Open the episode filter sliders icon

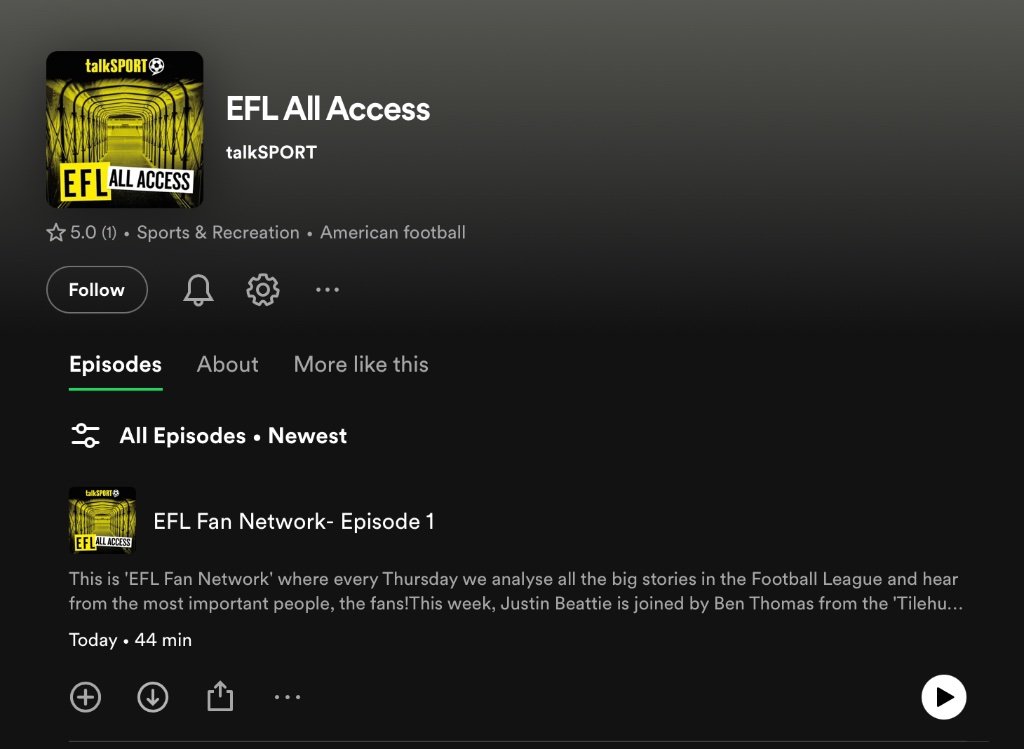[86, 436]
